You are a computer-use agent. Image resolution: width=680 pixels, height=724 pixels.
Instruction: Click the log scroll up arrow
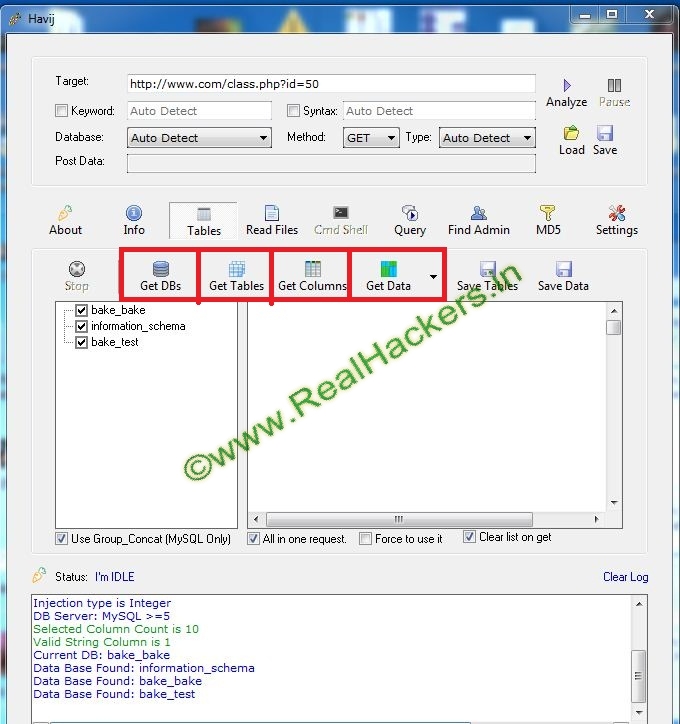point(638,604)
